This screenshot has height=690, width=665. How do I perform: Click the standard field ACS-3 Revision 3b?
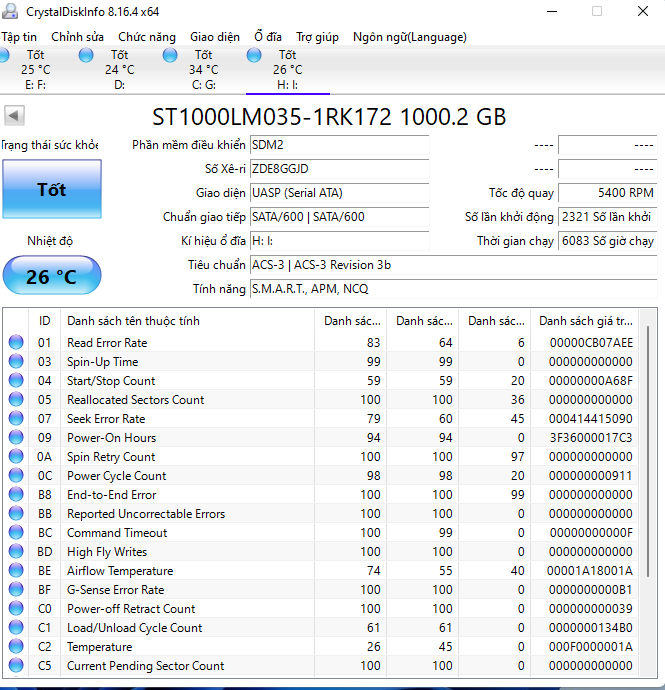453,265
